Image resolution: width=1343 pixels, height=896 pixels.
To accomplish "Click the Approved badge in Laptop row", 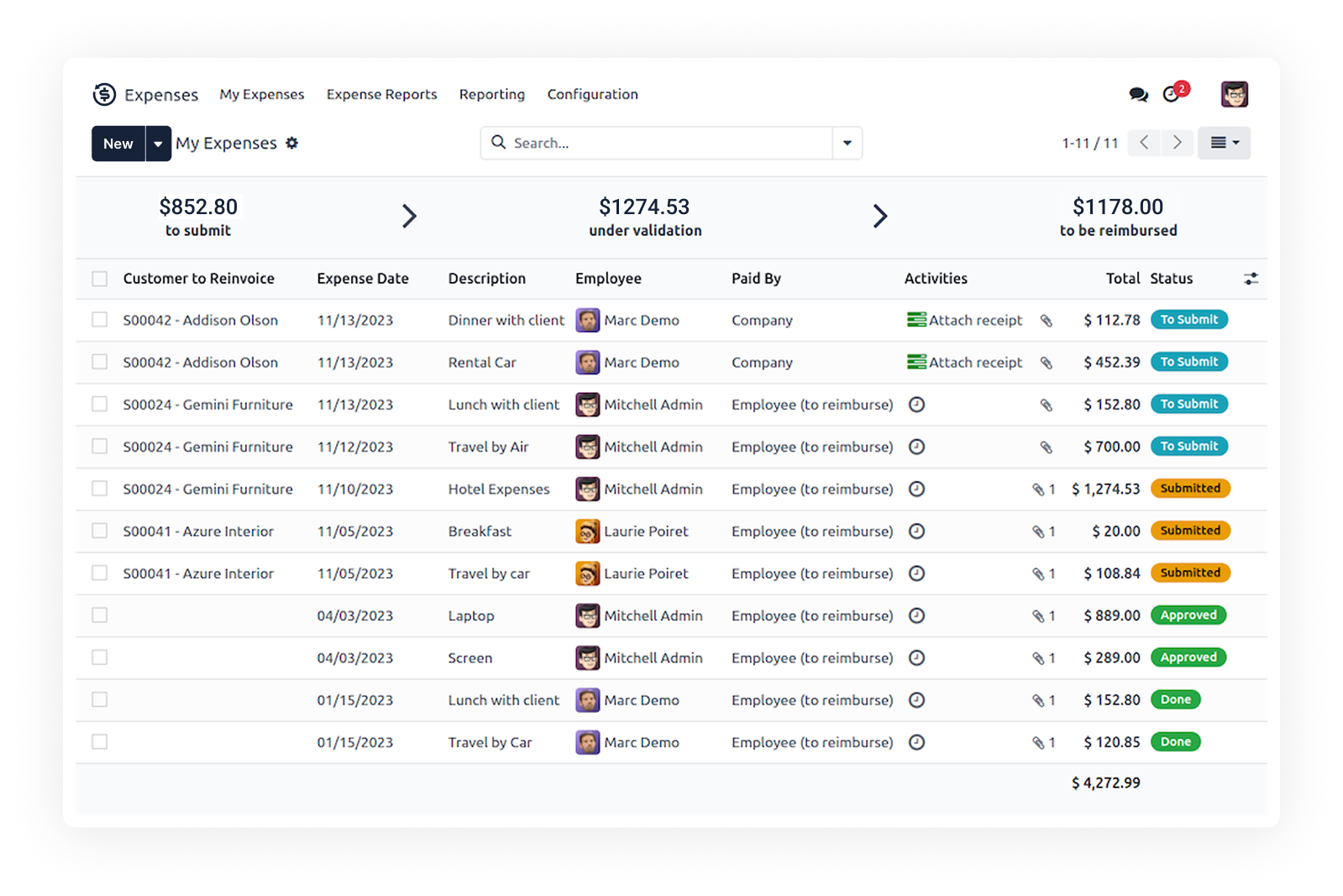I will (x=1188, y=616).
